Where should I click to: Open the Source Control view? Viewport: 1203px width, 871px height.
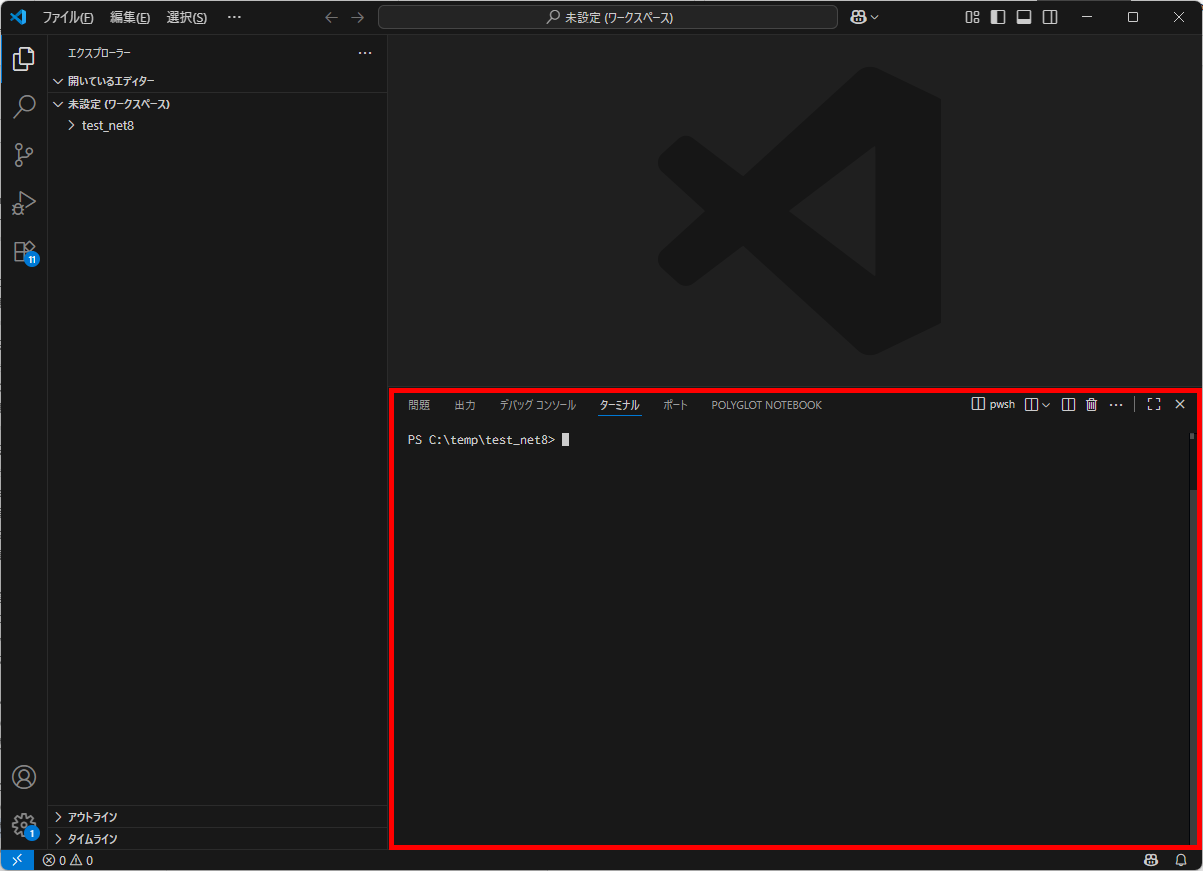coord(23,155)
